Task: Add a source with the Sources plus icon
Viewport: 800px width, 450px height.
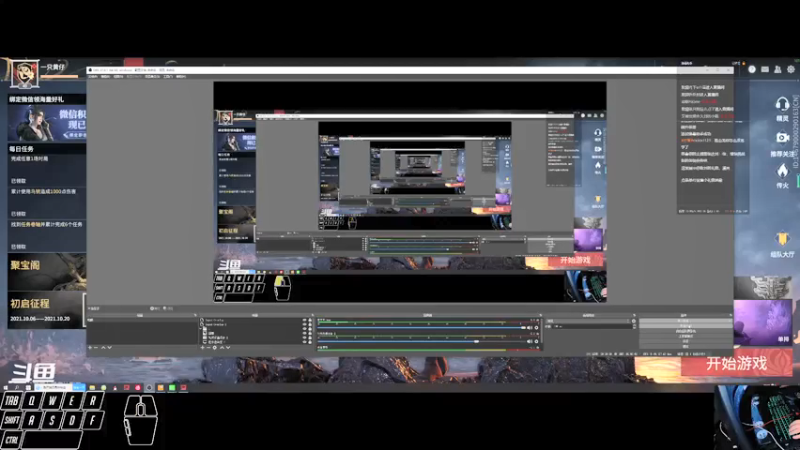Action: 203,348
